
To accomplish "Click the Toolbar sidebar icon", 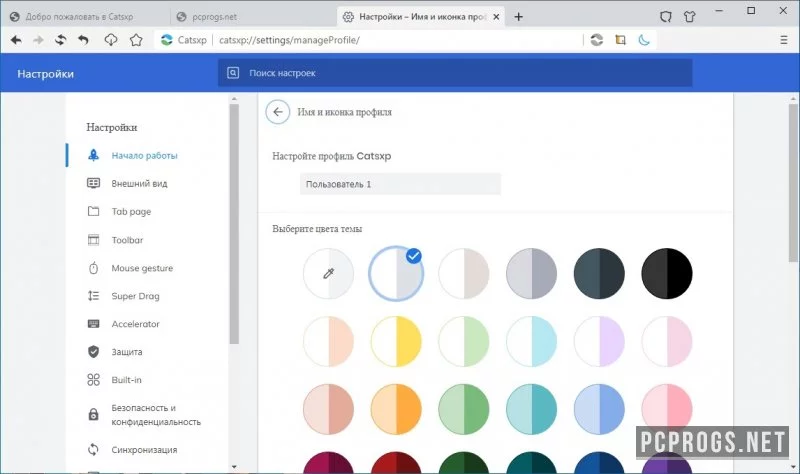I will point(93,240).
